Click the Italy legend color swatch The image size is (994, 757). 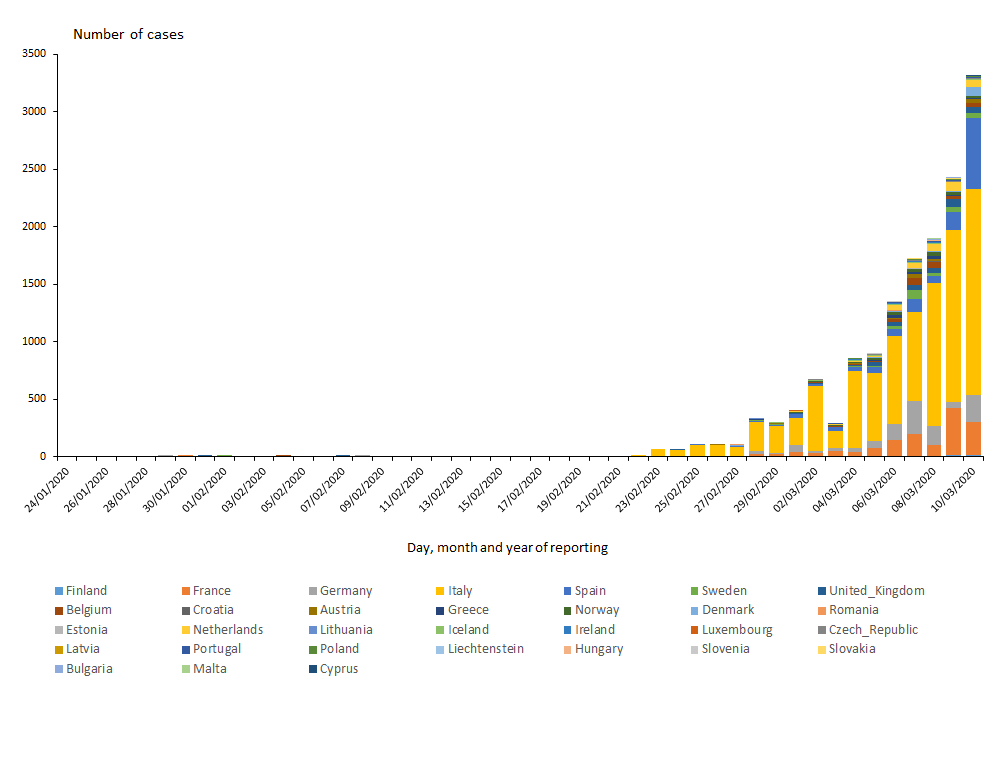click(440, 591)
